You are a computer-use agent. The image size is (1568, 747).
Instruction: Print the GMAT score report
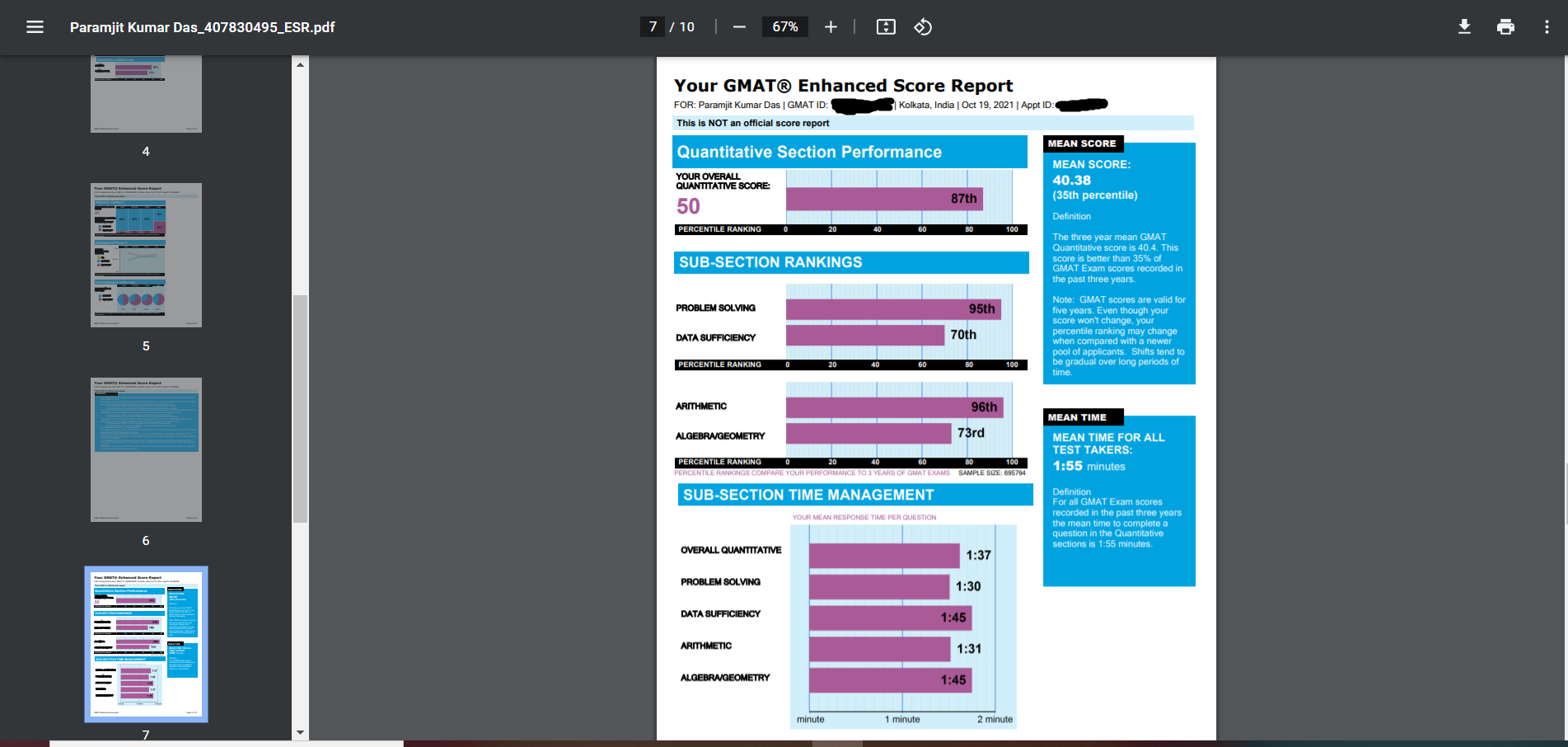pyautogui.click(x=1505, y=26)
